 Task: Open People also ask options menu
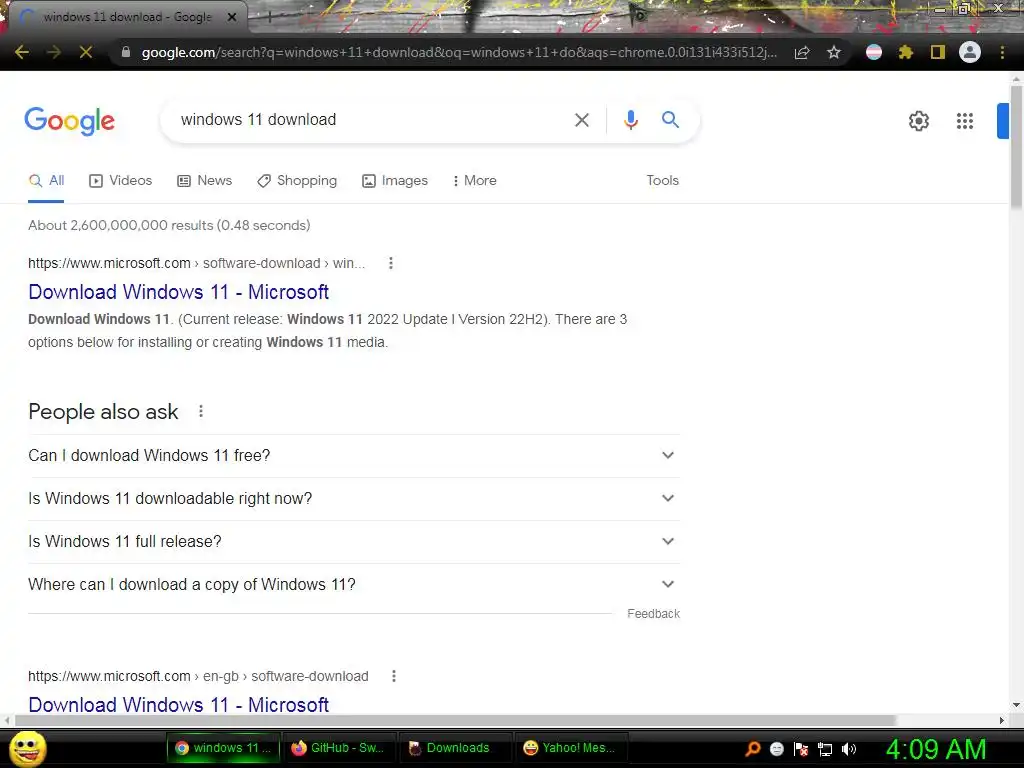click(x=200, y=411)
